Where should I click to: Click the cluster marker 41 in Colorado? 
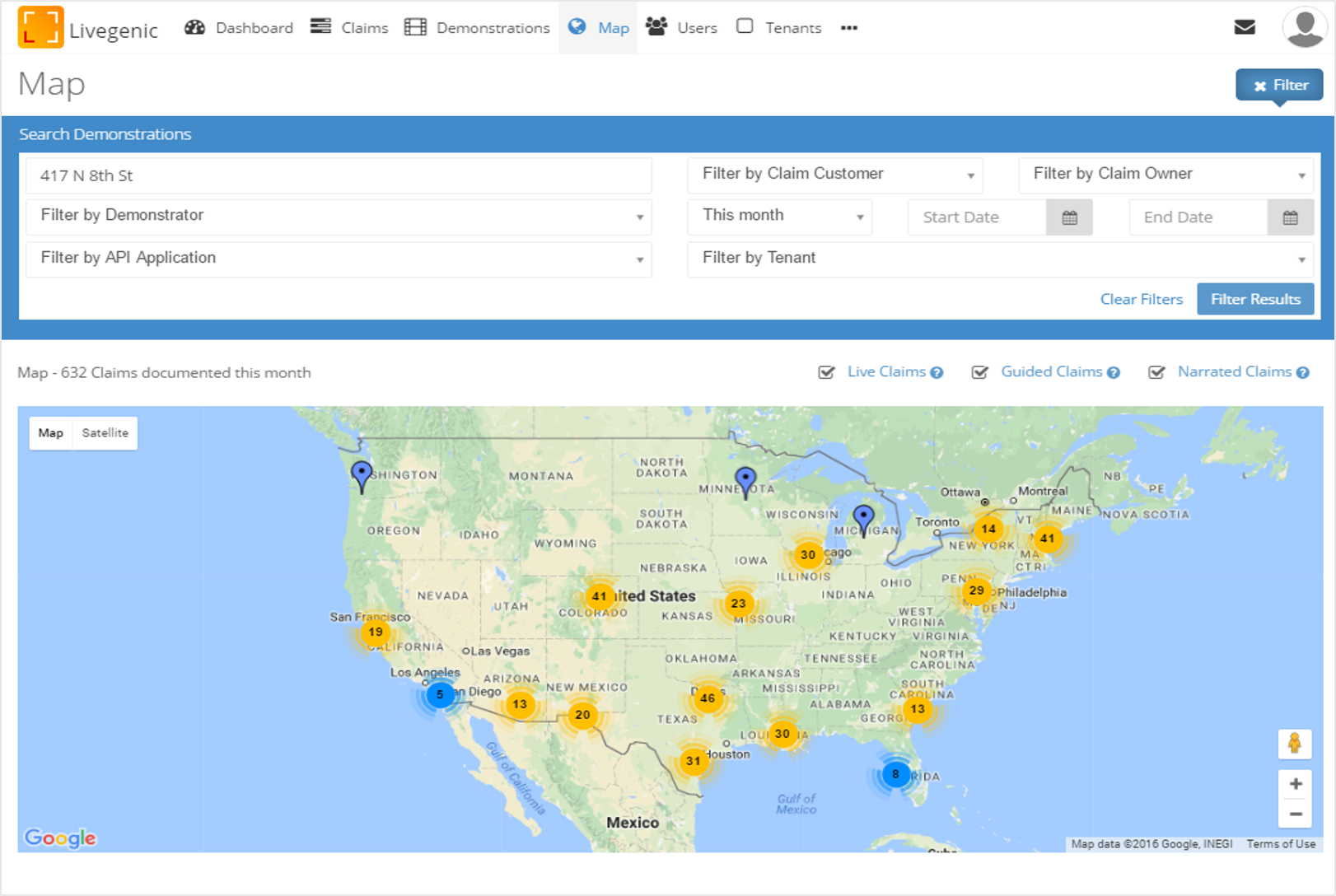pyautogui.click(x=599, y=596)
